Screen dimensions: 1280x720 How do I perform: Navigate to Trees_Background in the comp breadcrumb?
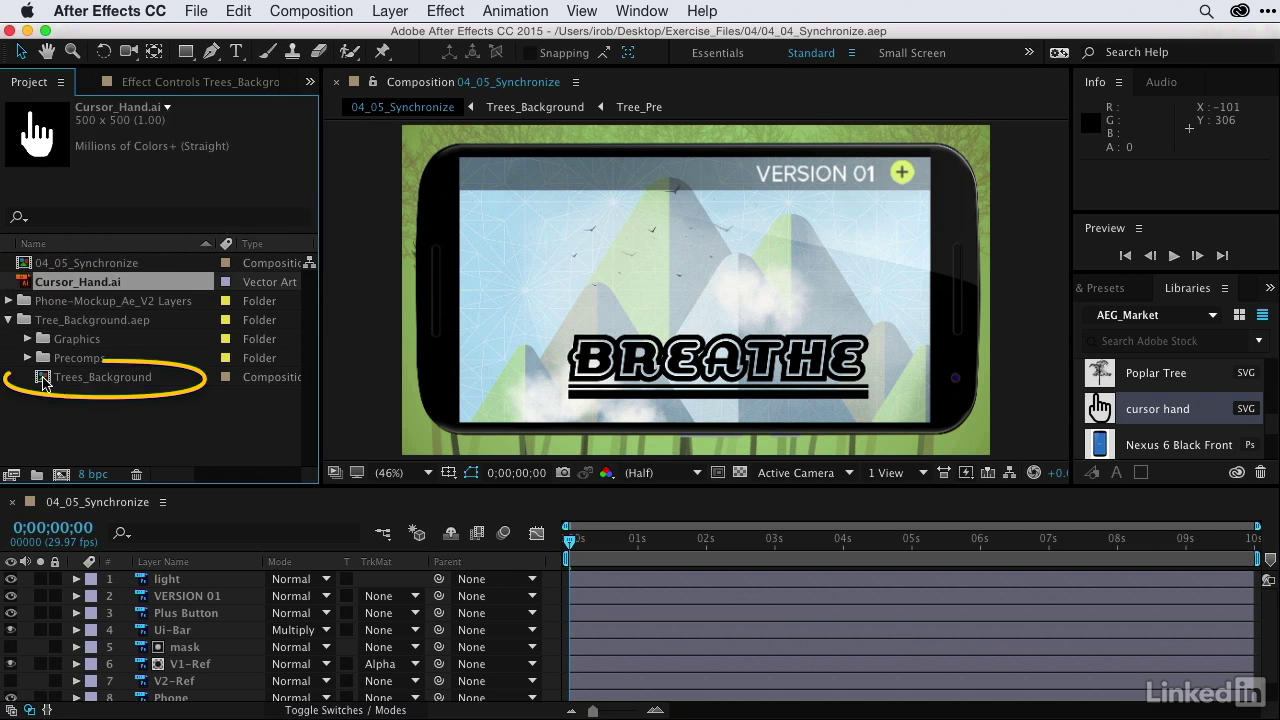click(x=535, y=107)
